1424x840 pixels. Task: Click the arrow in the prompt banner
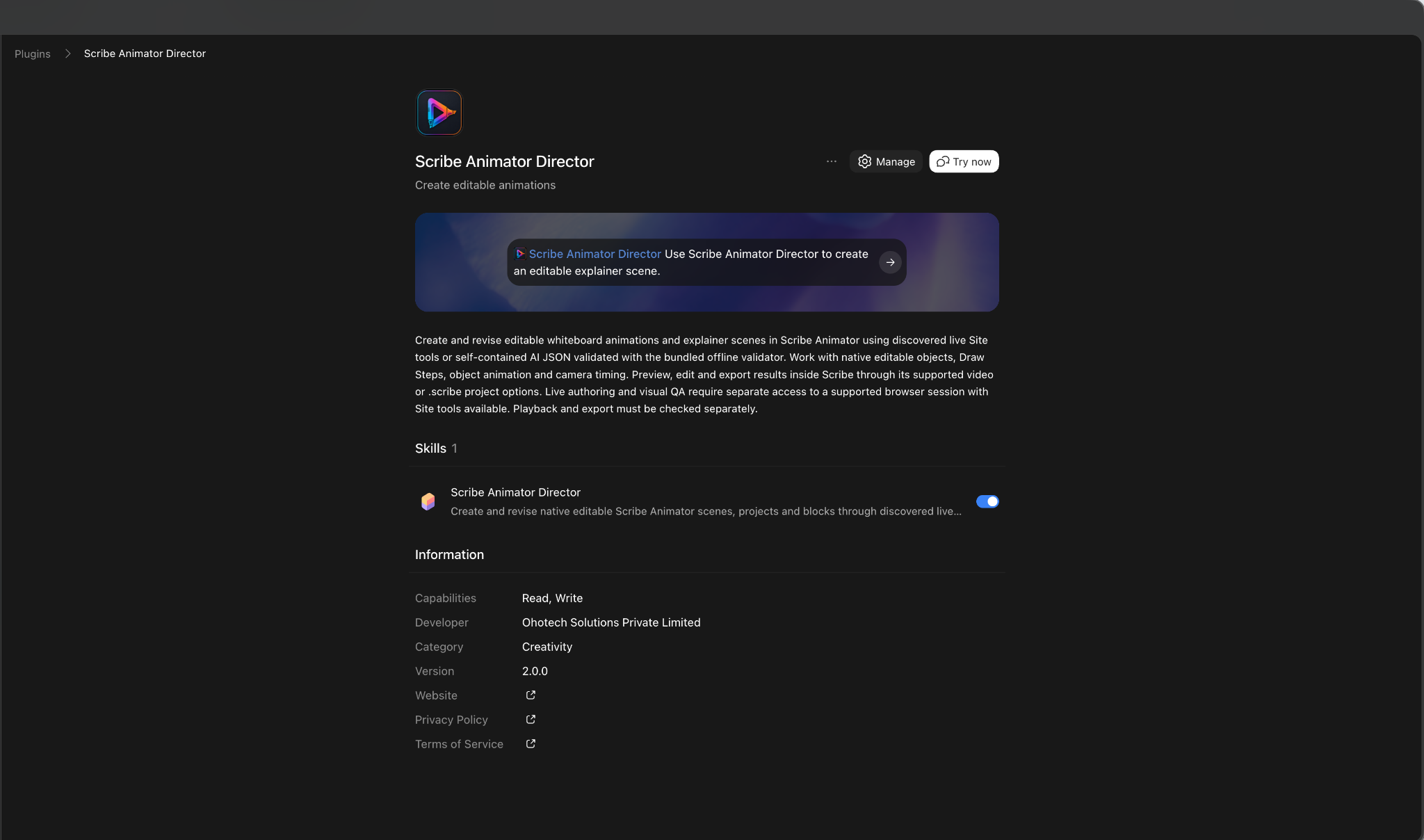[x=890, y=262]
